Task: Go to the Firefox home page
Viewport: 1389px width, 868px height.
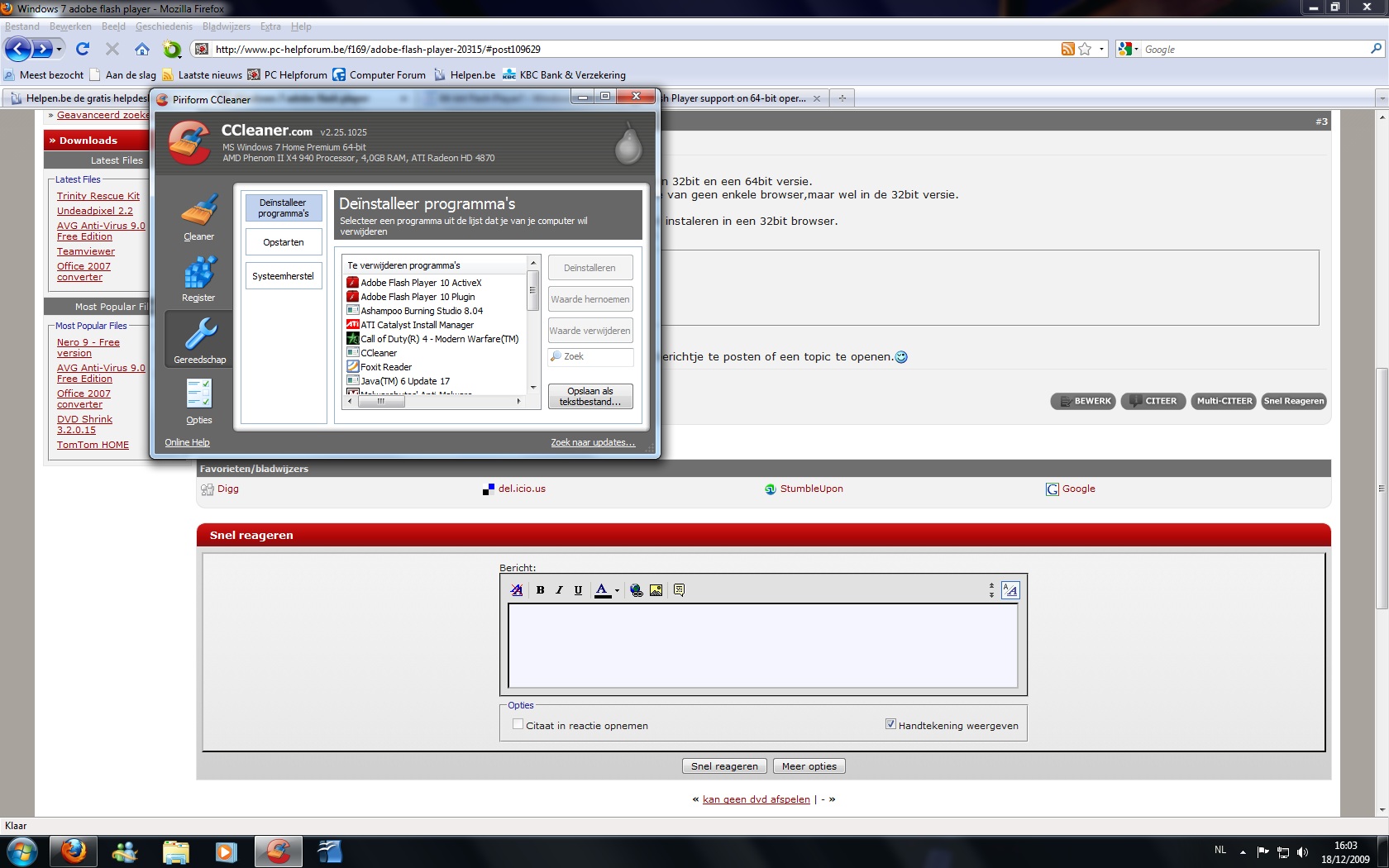Action: tap(142, 50)
